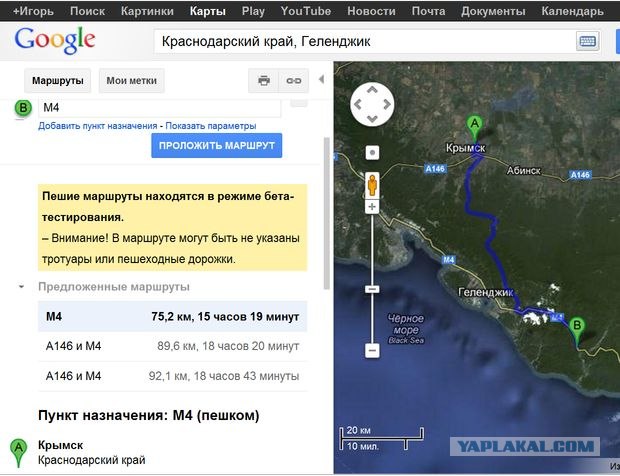Click Геленджик label on map
The image size is (620, 476).
point(486,292)
